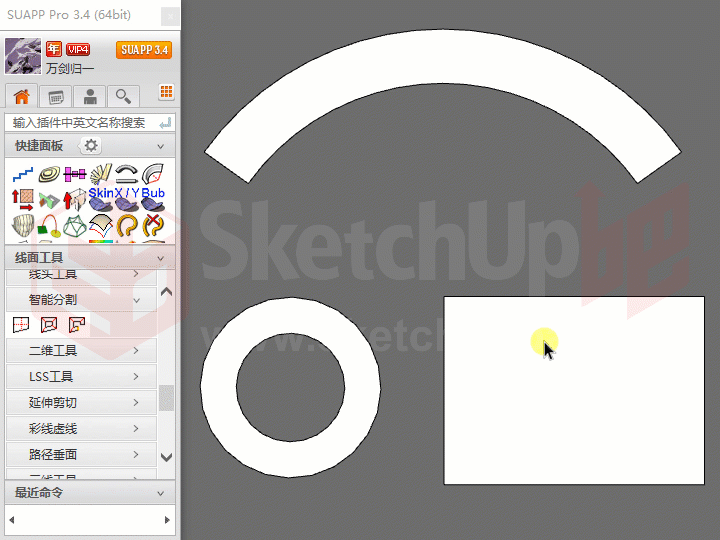Click the 万剑归一 username

pyautogui.click(x=69, y=68)
